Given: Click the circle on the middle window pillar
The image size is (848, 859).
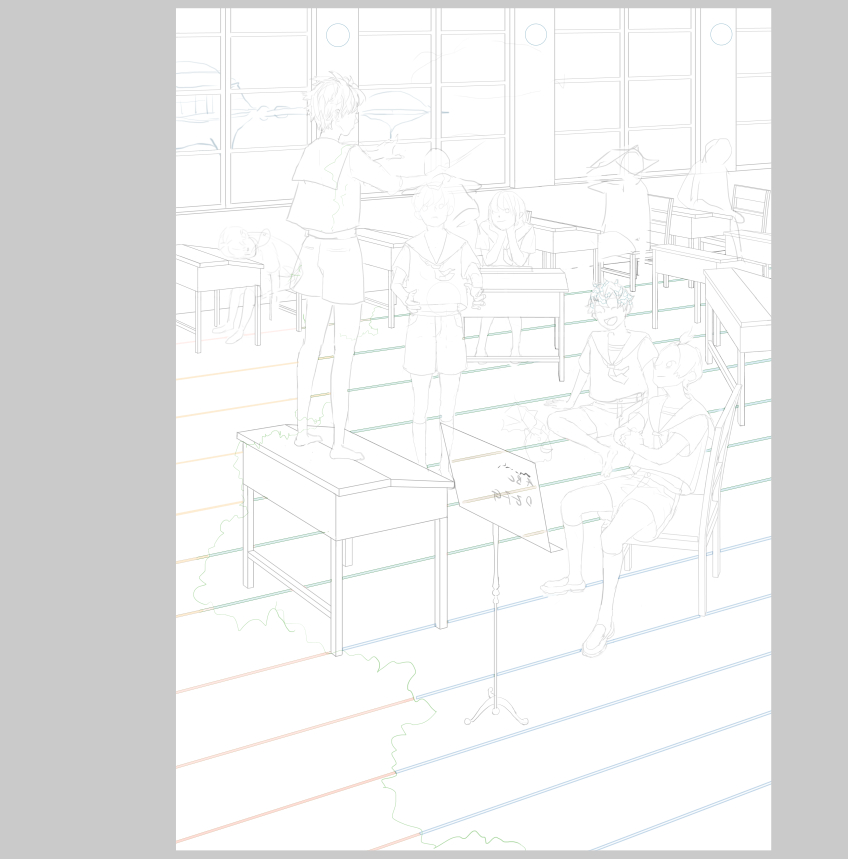Looking at the screenshot, I should (536, 35).
